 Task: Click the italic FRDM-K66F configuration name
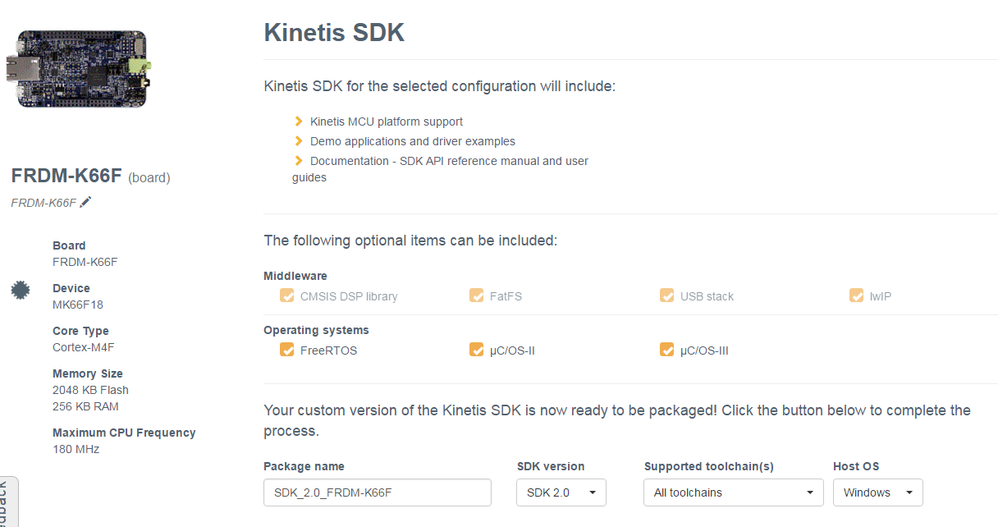pyautogui.click(x=43, y=203)
